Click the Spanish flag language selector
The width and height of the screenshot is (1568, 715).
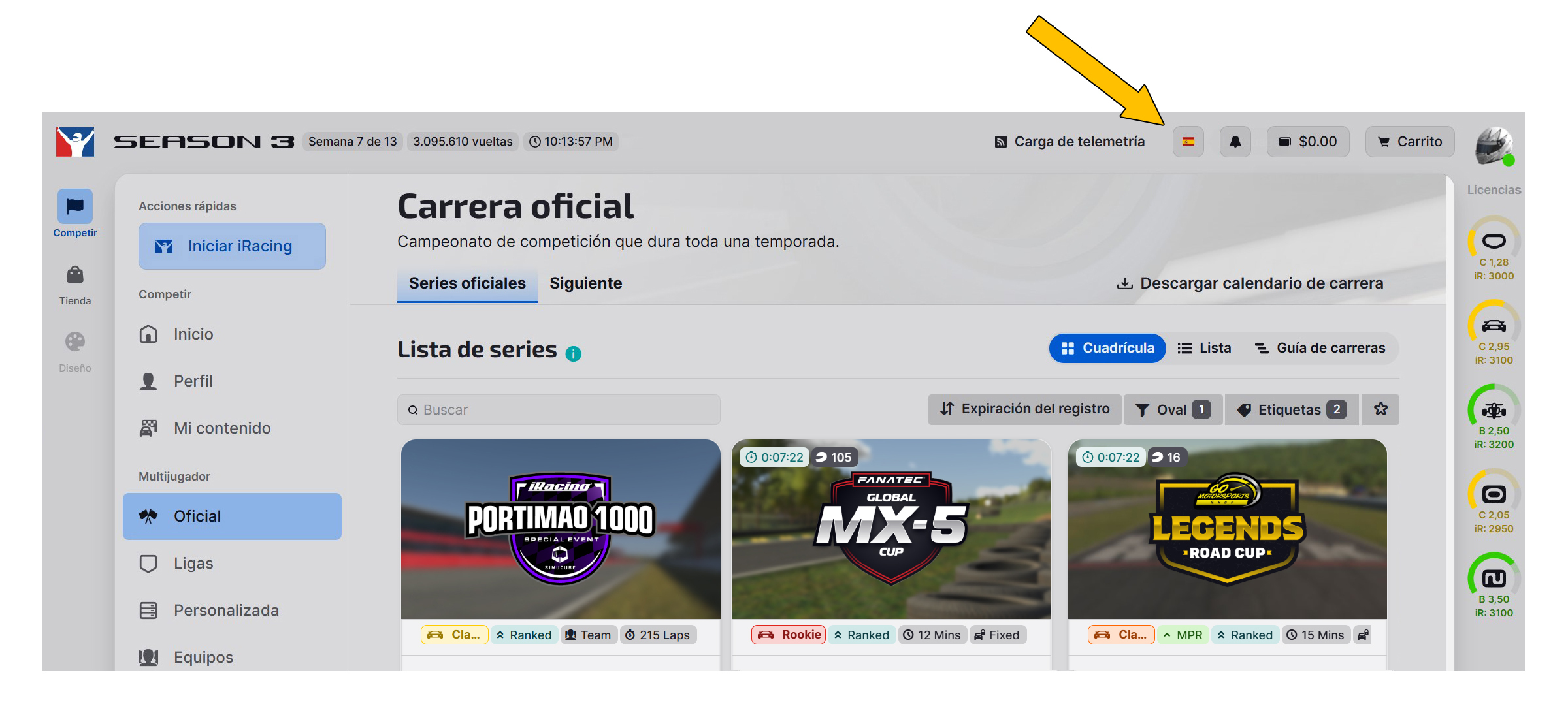1188,142
